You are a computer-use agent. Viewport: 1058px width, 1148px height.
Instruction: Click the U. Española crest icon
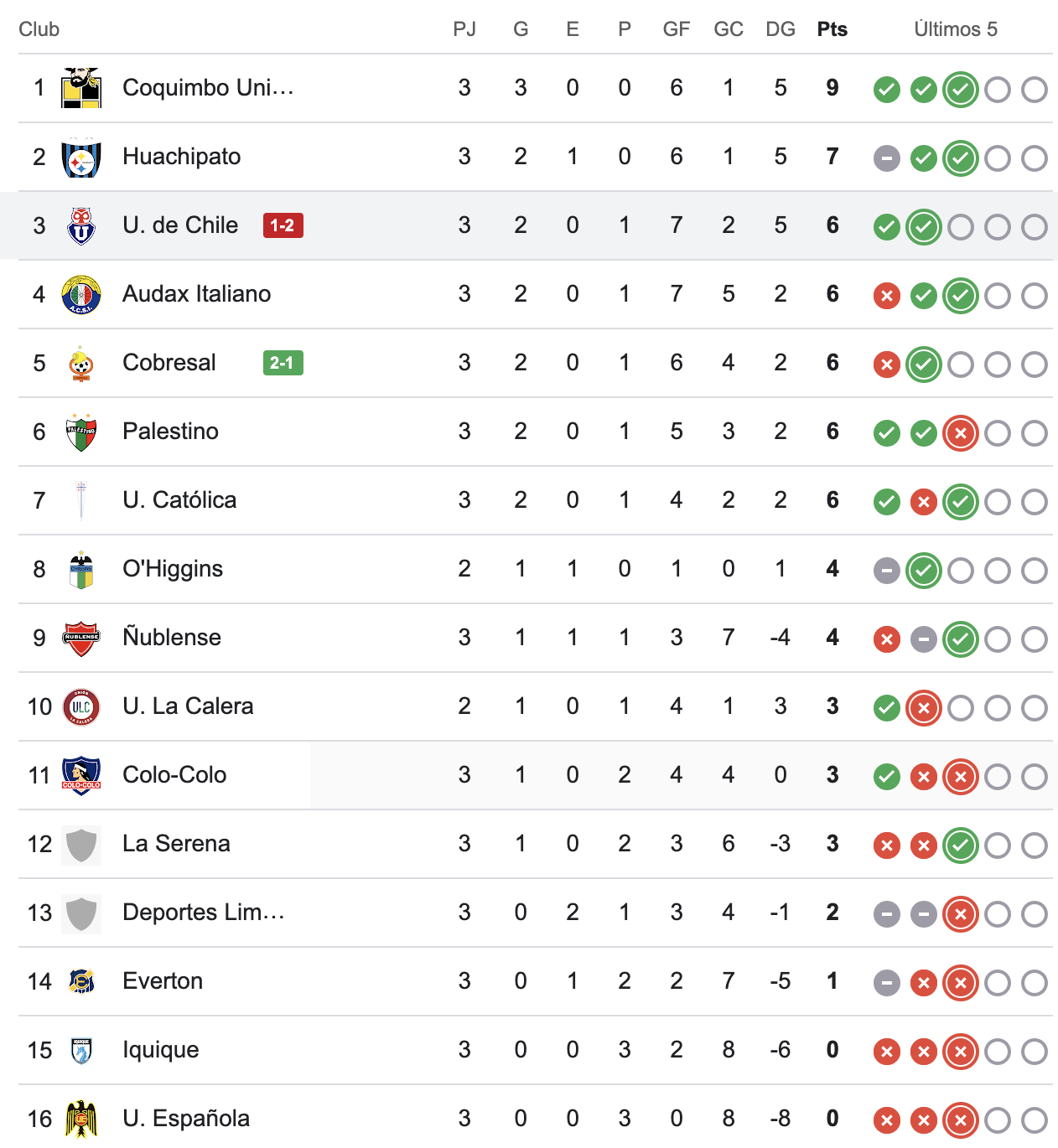pos(81,1120)
